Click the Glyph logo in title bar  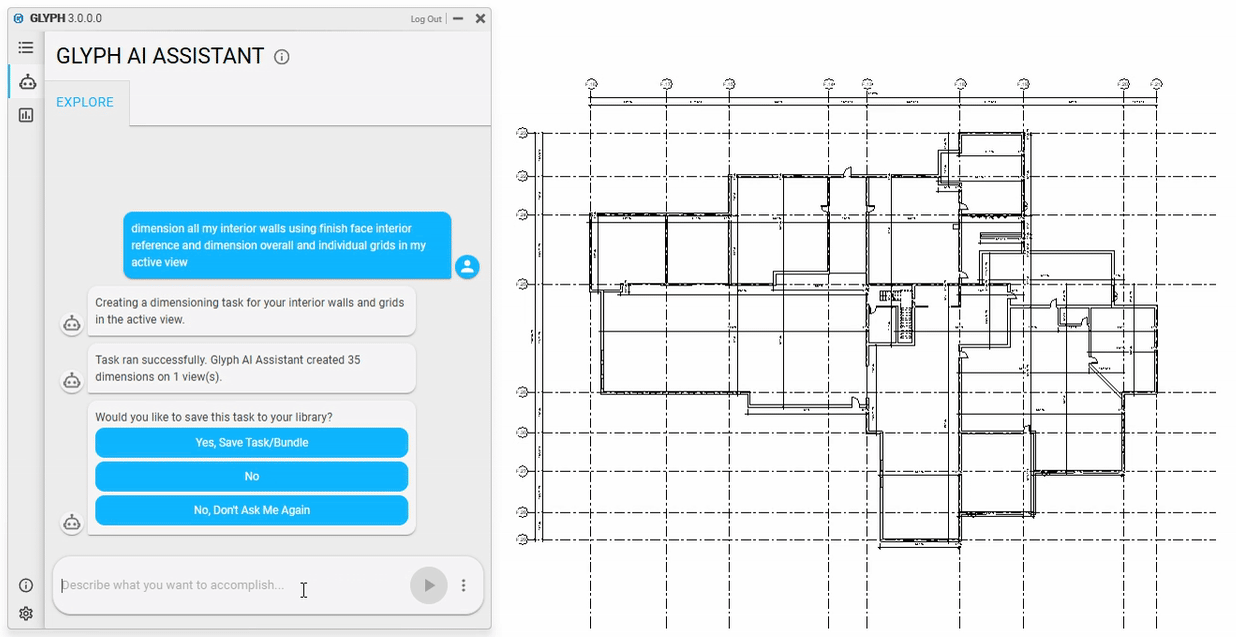pyautogui.click(x=18, y=18)
